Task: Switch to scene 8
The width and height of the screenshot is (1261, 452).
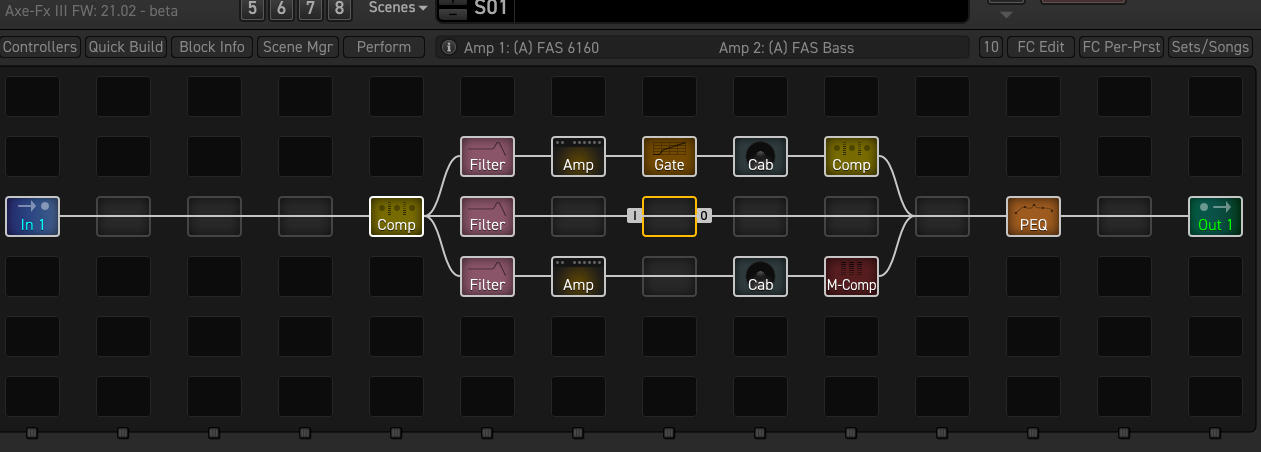Action: 341,9
